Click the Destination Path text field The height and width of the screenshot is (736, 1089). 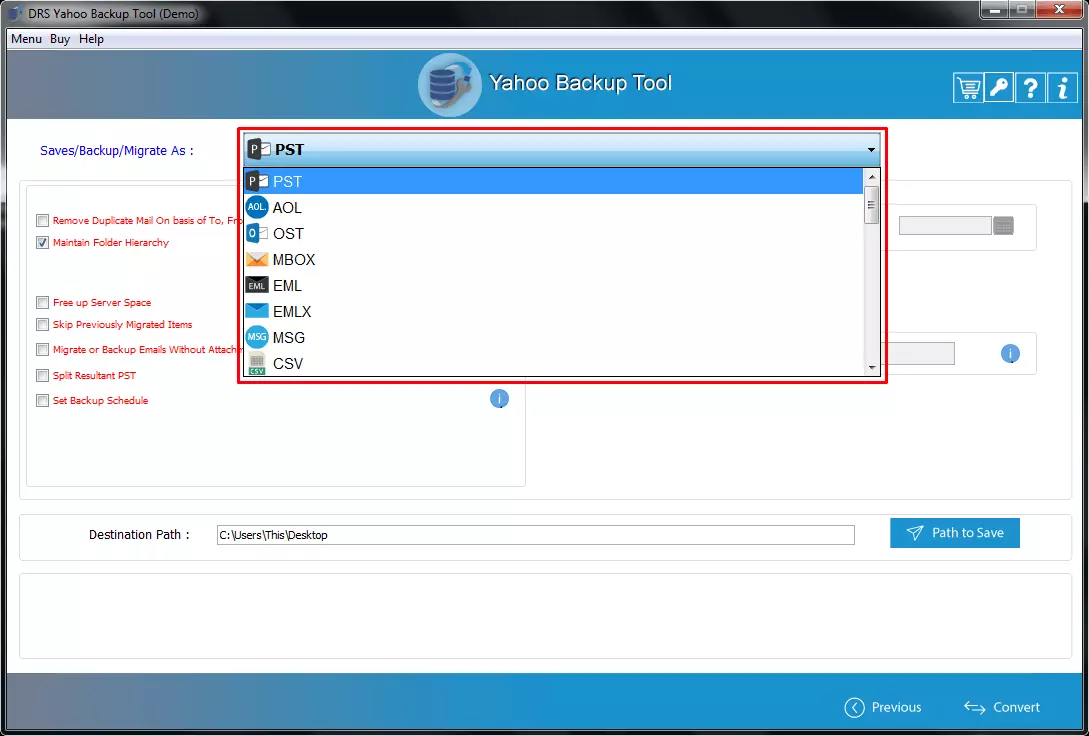pyautogui.click(x=535, y=535)
